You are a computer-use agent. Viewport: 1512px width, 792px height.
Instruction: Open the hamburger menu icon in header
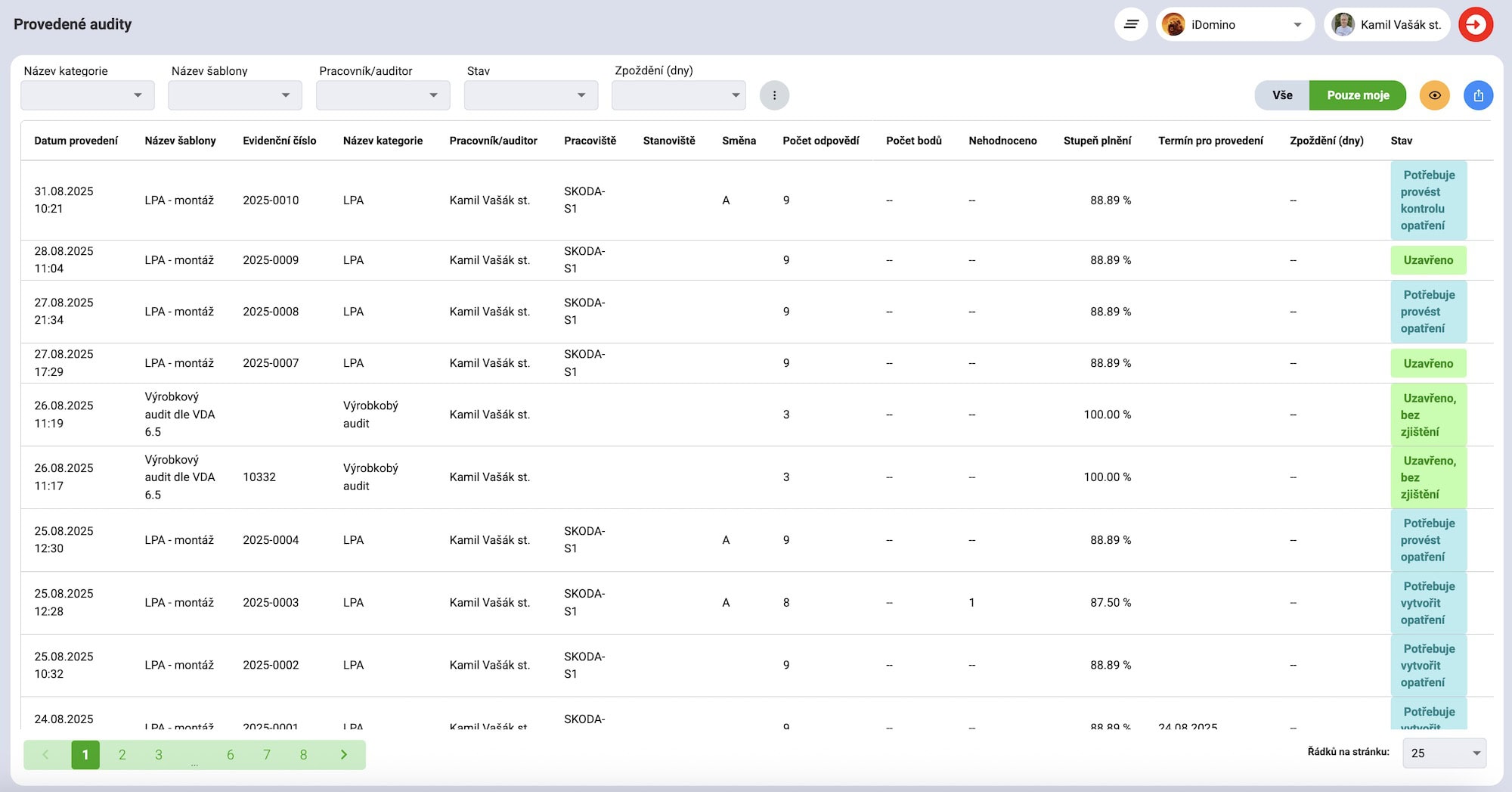tap(1131, 24)
